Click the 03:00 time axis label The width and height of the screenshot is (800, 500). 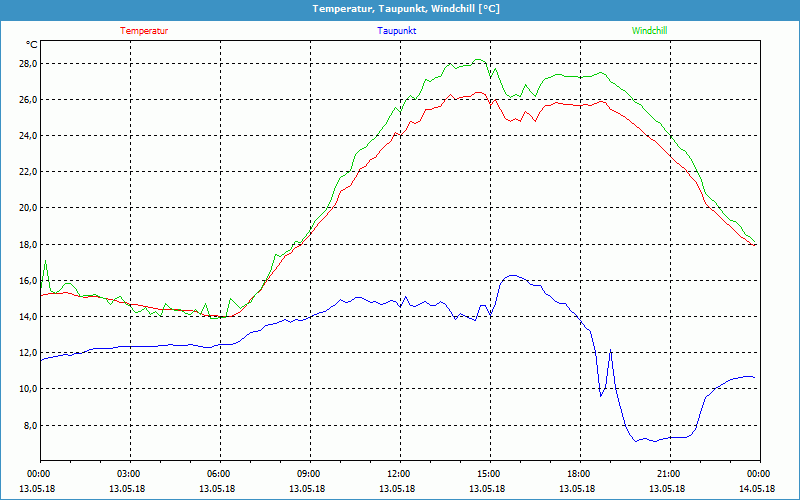point(129,473)
